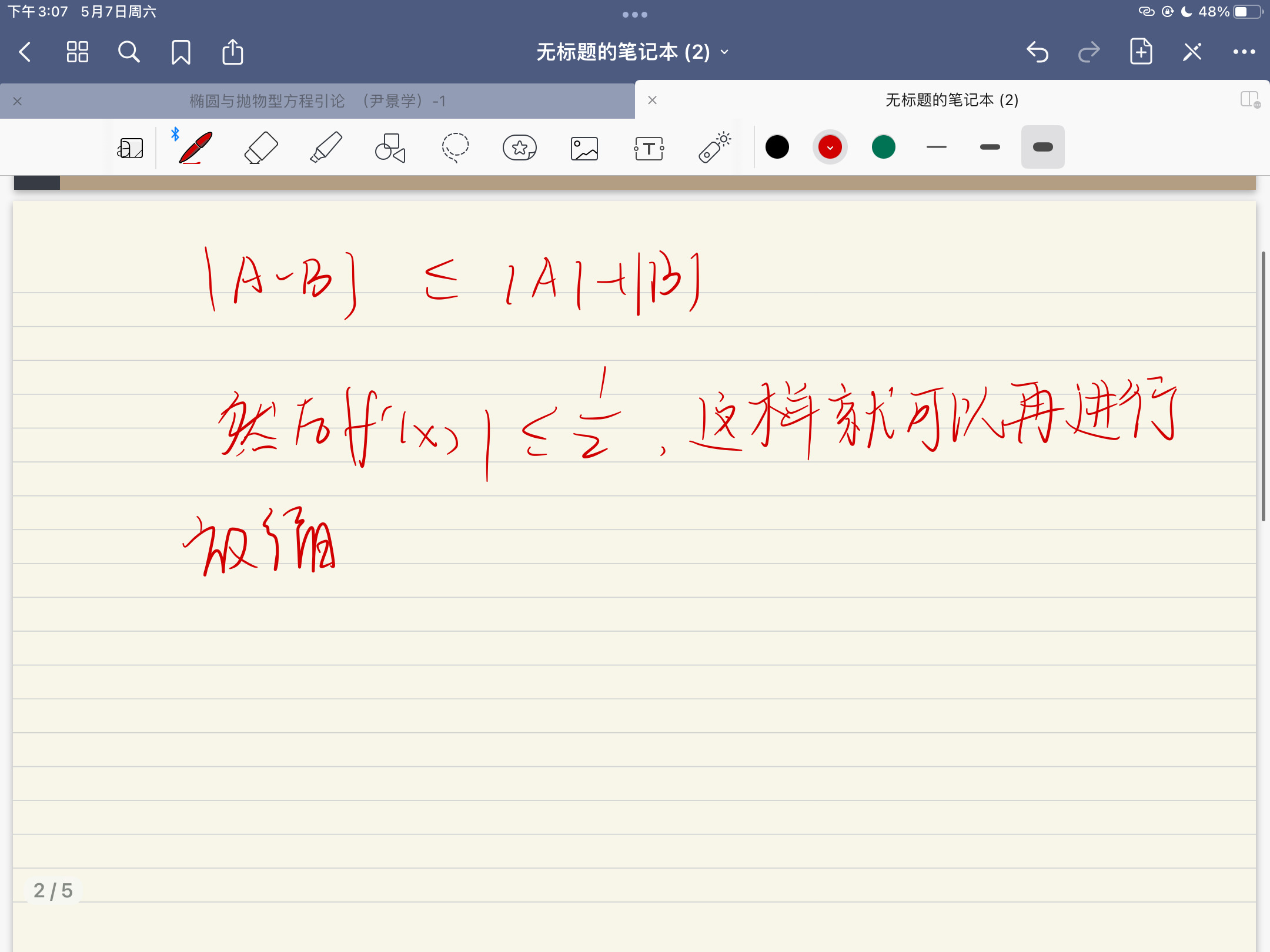Insert an image with picture tool
The width and height of the screenshot is (1270, 952).
[584, 148]
